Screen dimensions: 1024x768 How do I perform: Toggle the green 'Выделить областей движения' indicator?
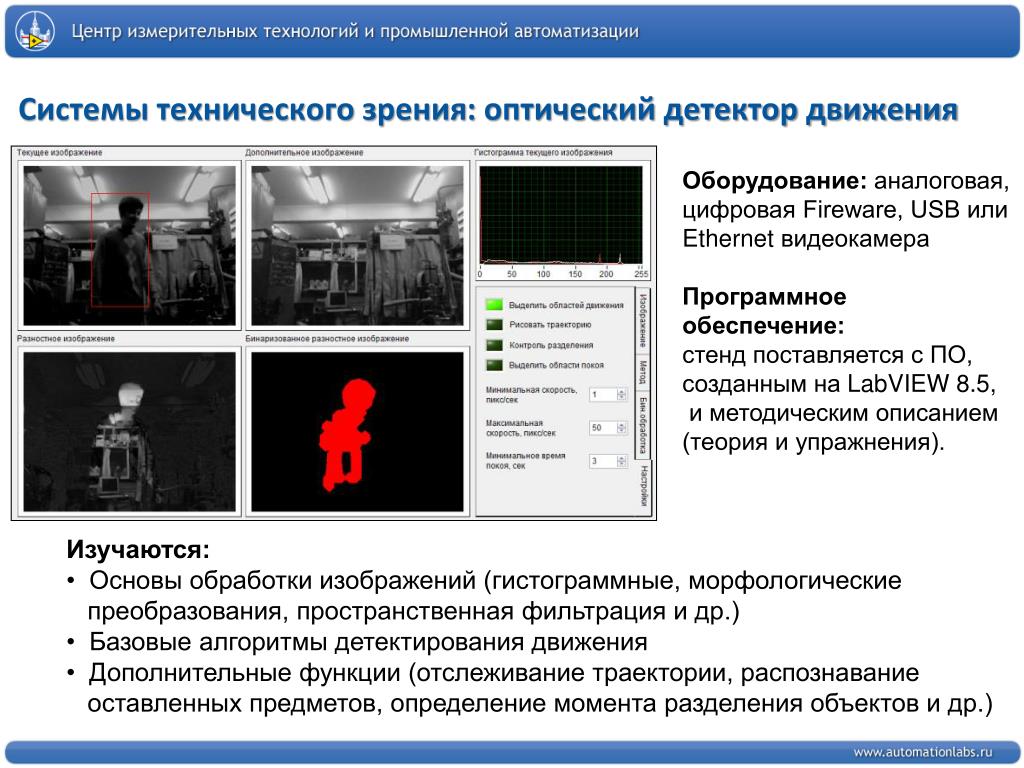tap(494, 304)
